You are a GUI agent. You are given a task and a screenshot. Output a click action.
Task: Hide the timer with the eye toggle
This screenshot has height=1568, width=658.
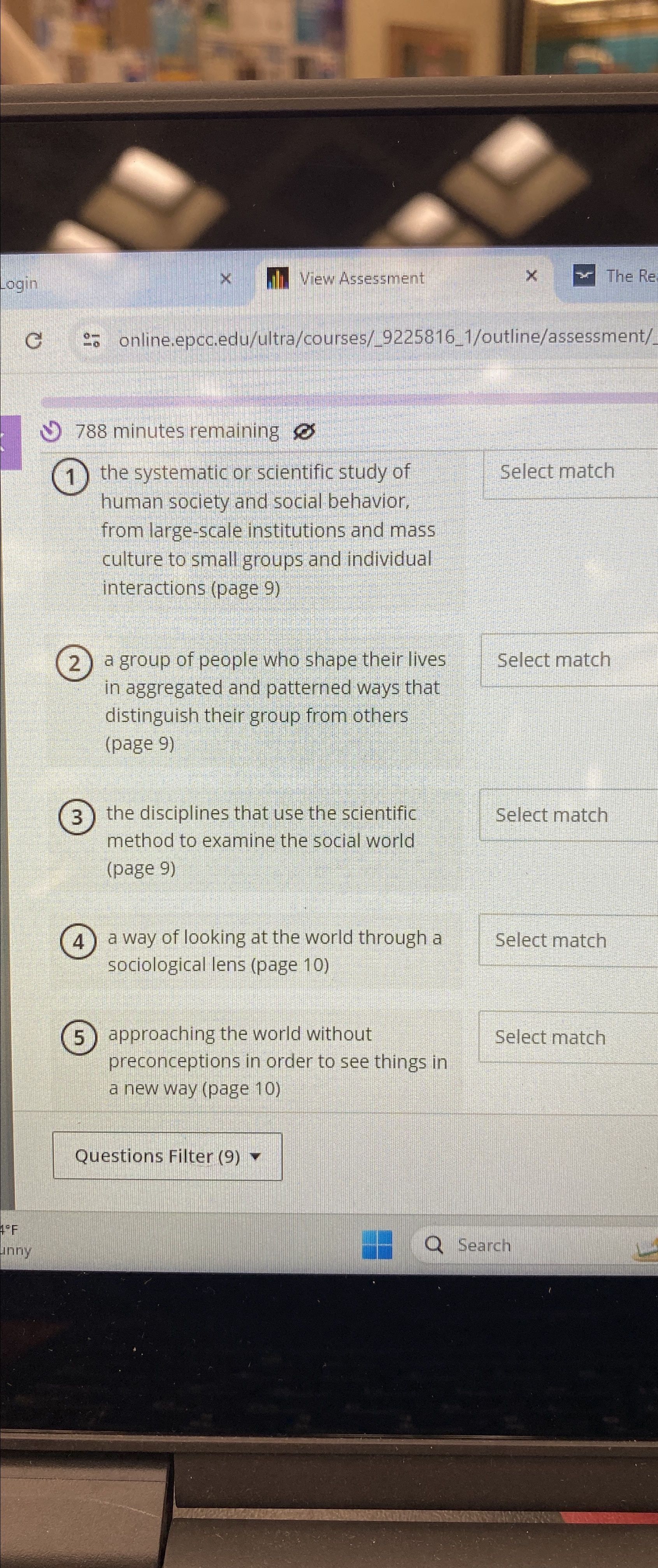(304, 432)
